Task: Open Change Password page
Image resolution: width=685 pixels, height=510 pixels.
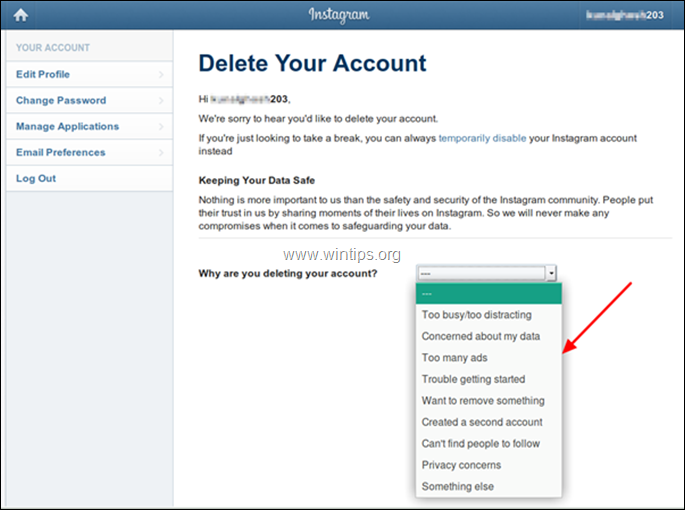Action: click(x=90, y=100)
